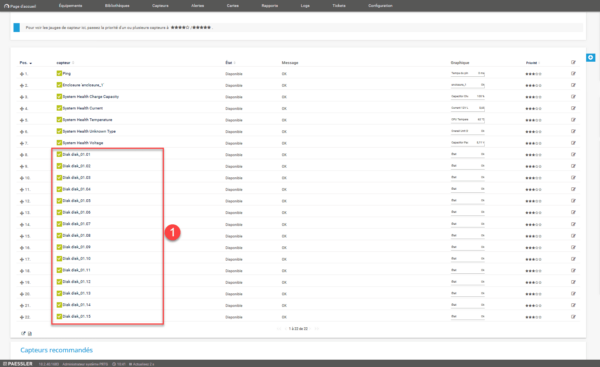This screenshot has height=367, width=600.
Task: Click green status icon of Disk disk_01.03
Action: click(x=59, y=178)
